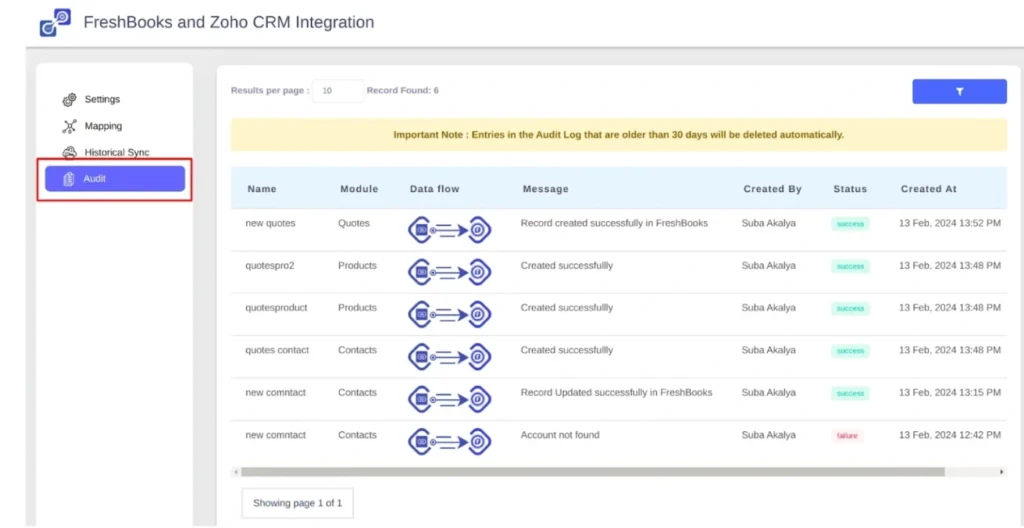Click data flow icon for new quotes row
This screenshot has height=528, width=1024.
tap(450, 230)
